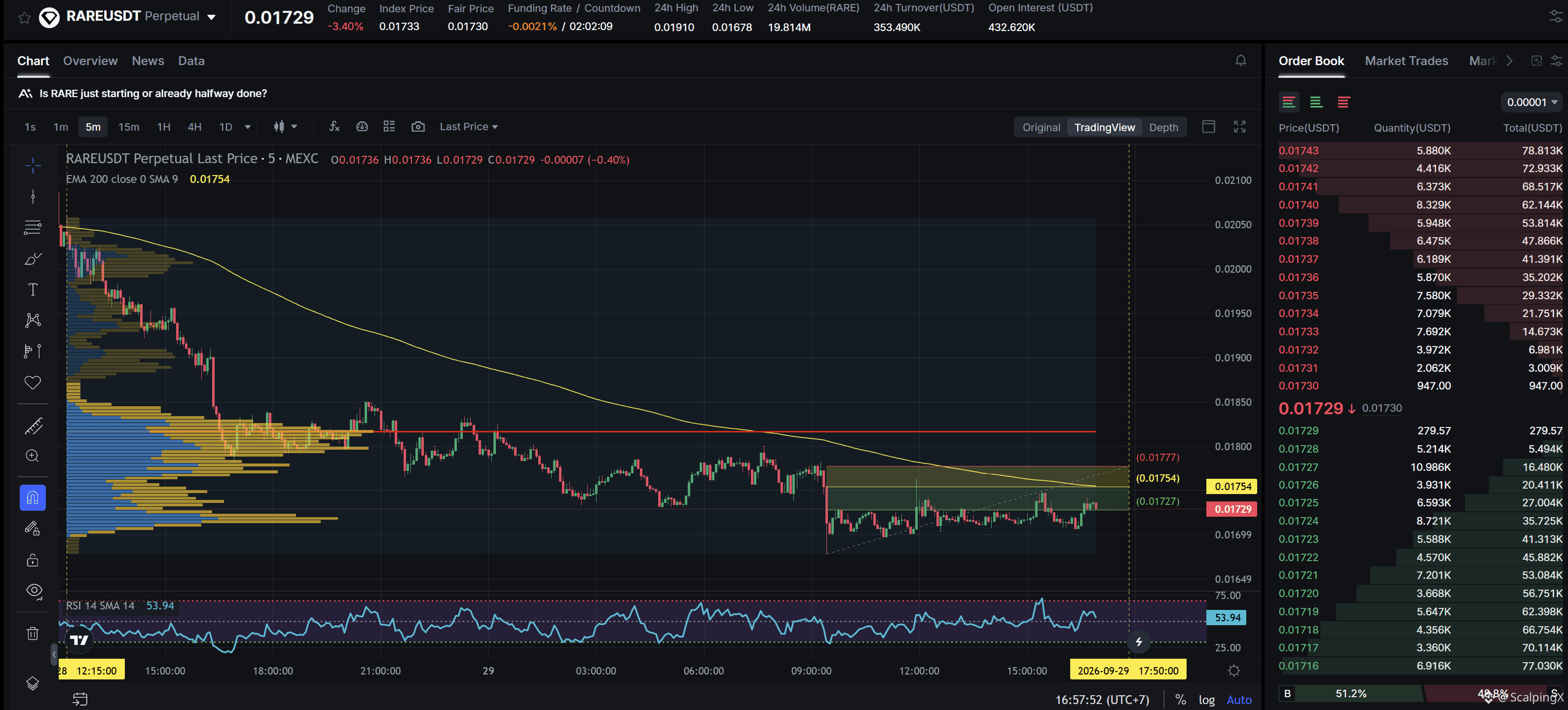Open the Last Price dropdown
Image resolution: width=1568 pixels, height=710 pixels.
pyautogui.click(x=469, y=127)
